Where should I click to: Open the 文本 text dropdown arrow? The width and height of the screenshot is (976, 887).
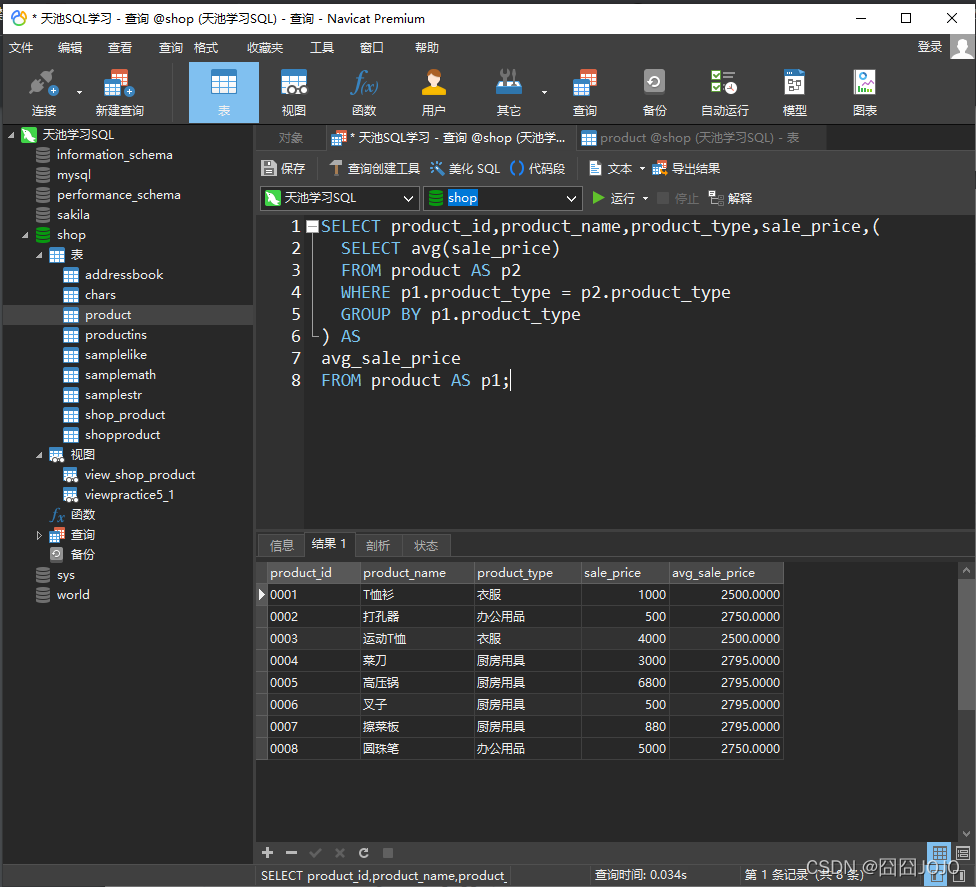pos(642,169)
